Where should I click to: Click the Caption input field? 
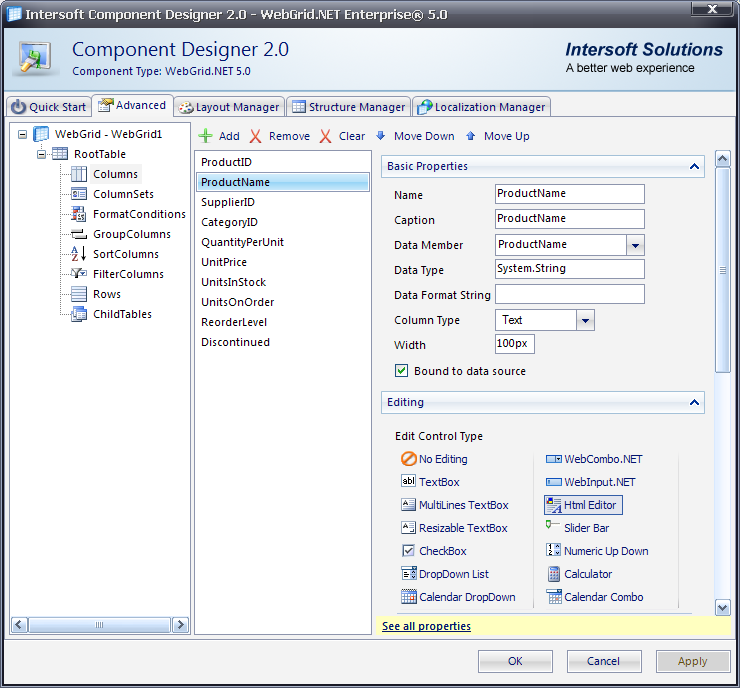[570, 219]
